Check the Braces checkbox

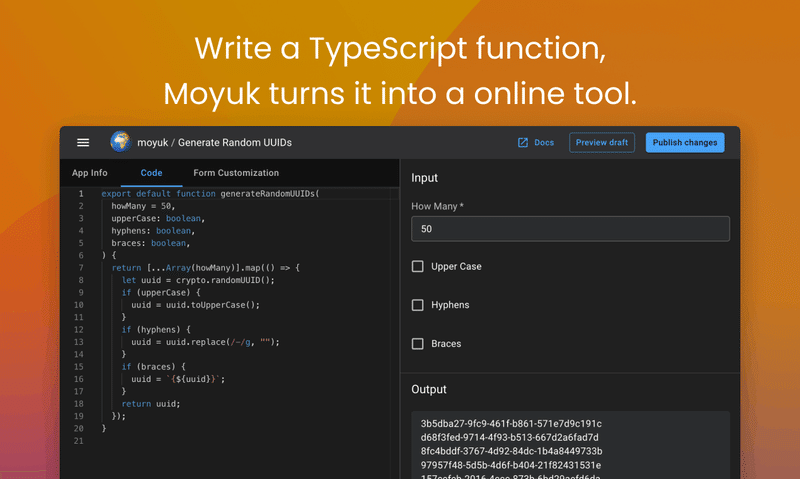click(x=417, y=344)
